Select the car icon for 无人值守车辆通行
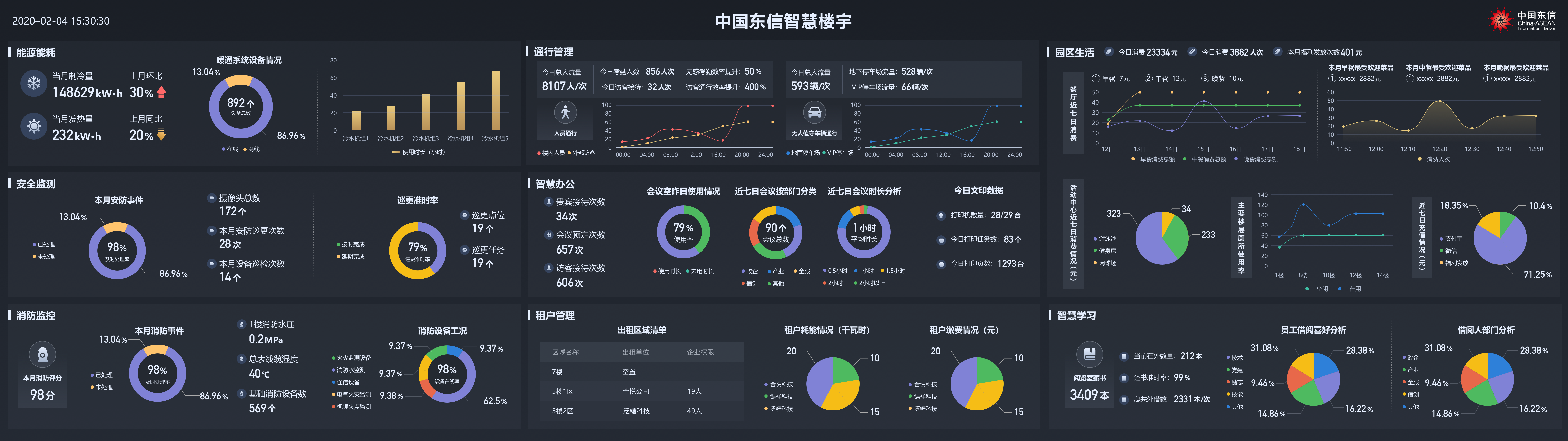 pos(814,113)
